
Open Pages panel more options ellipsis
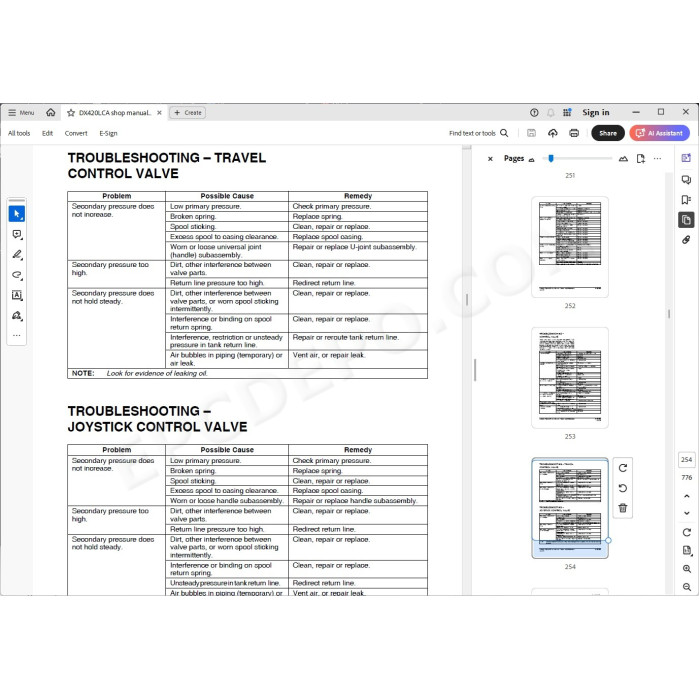[657, 158]
